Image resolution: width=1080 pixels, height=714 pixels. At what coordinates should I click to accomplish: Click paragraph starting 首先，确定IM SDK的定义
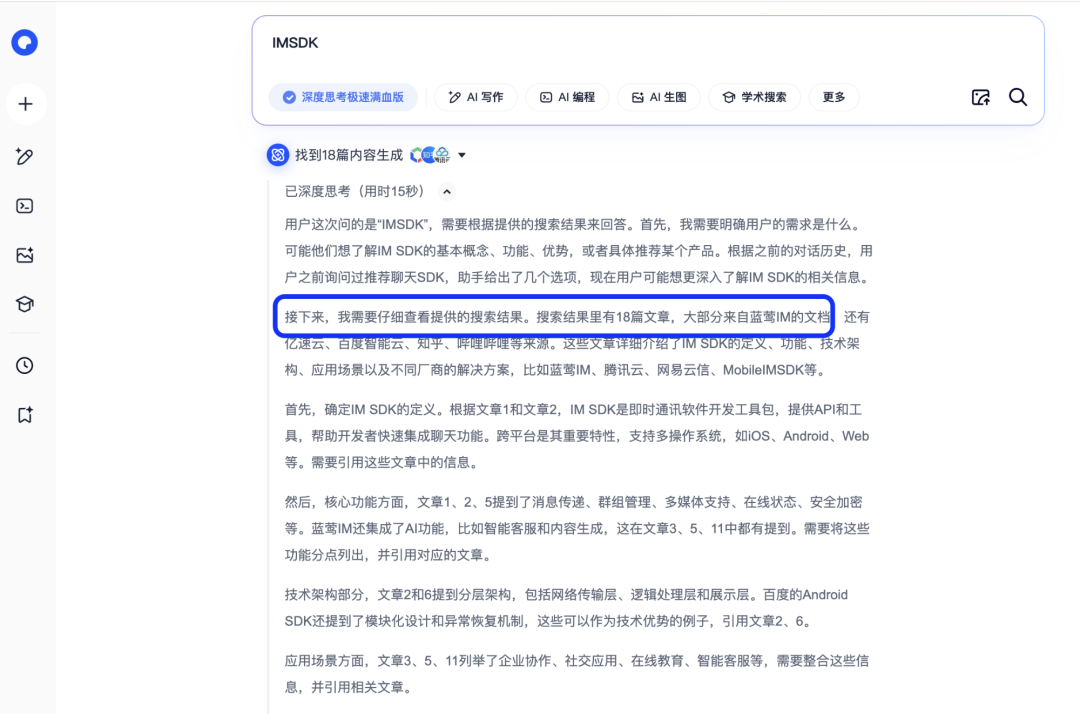coord(577,436)
